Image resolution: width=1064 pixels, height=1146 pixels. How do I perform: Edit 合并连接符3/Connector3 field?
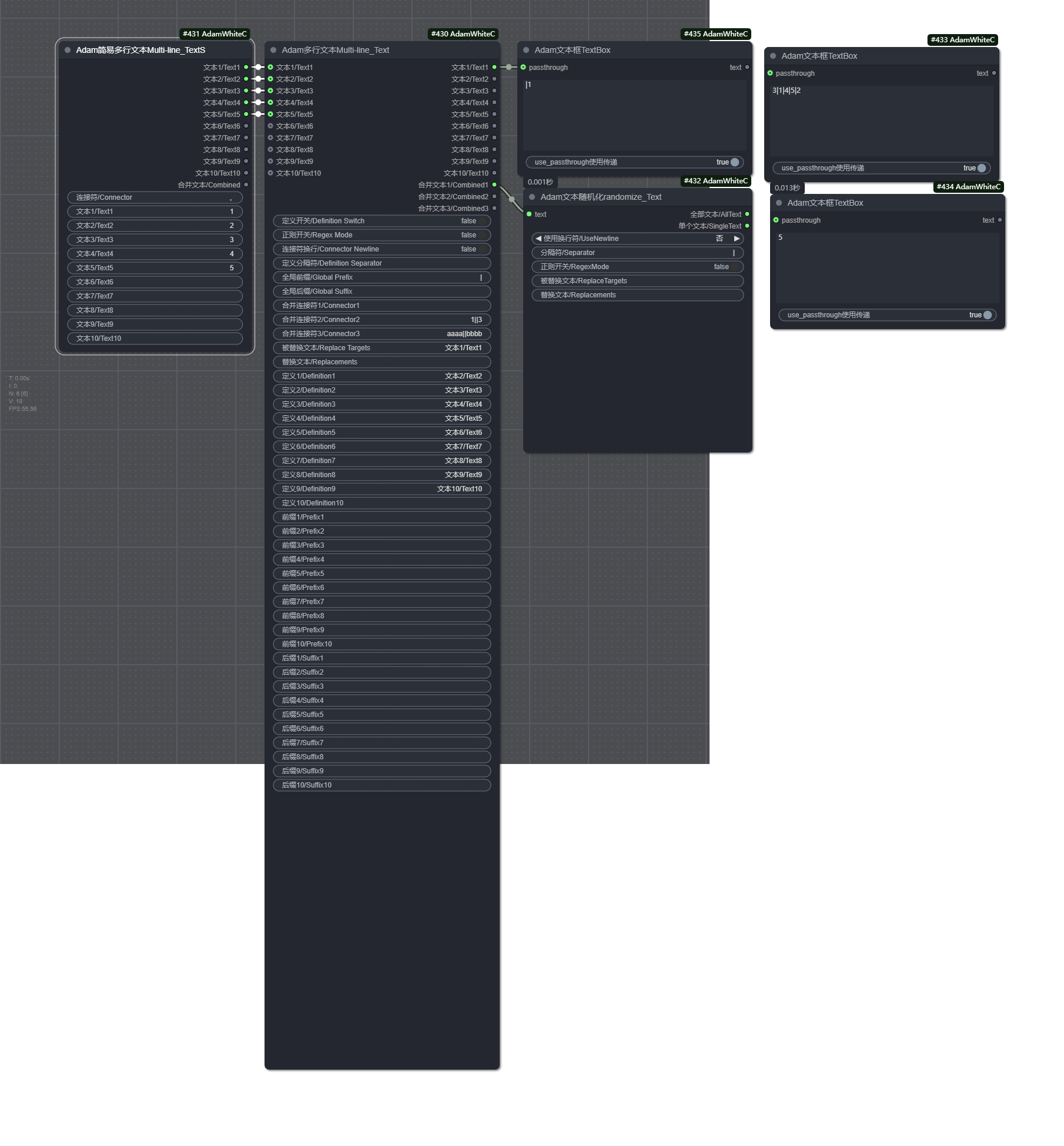382,334
